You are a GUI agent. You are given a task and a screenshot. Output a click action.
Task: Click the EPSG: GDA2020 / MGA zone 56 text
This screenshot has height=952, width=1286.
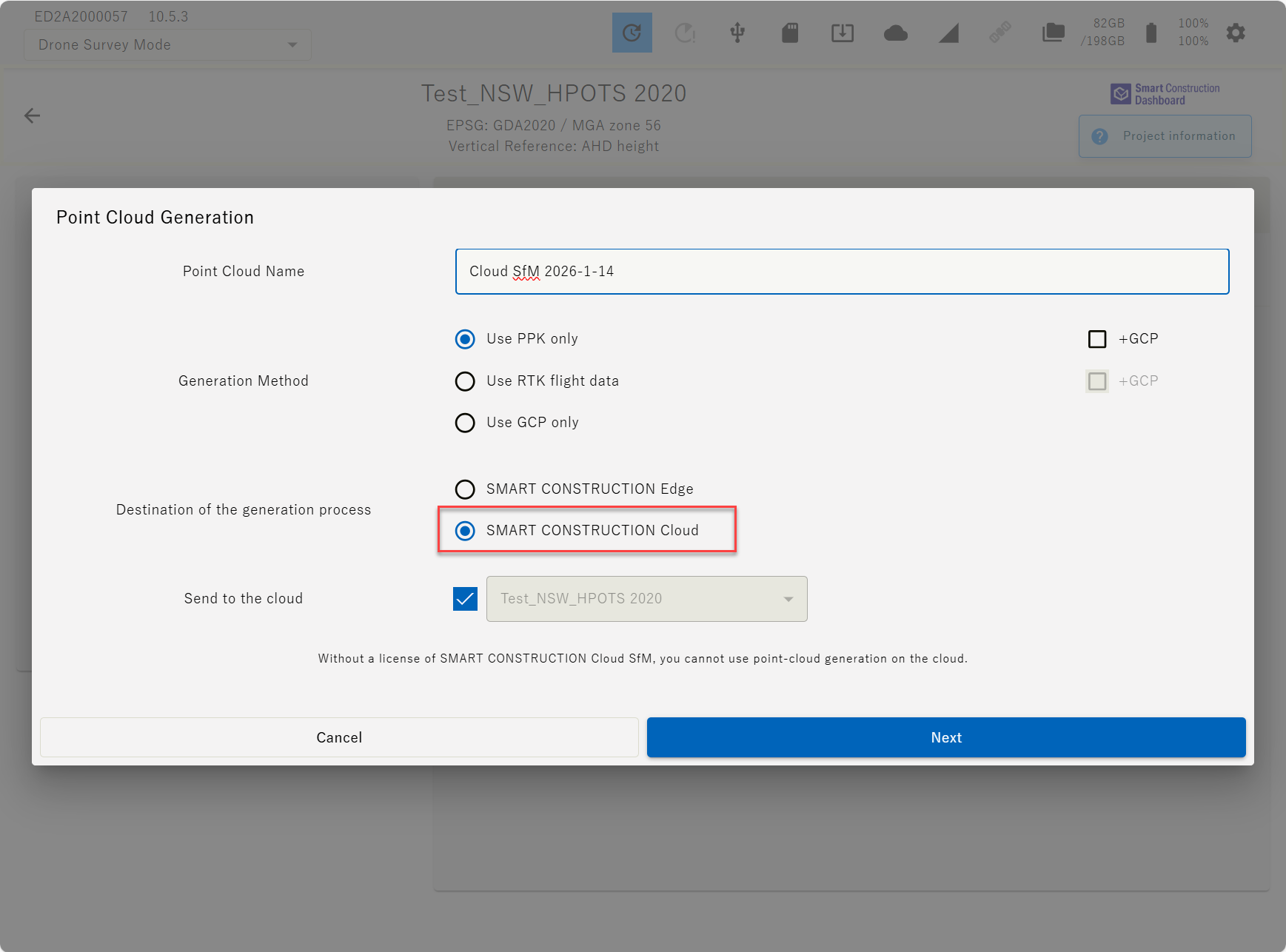click(x=554, y=125)
